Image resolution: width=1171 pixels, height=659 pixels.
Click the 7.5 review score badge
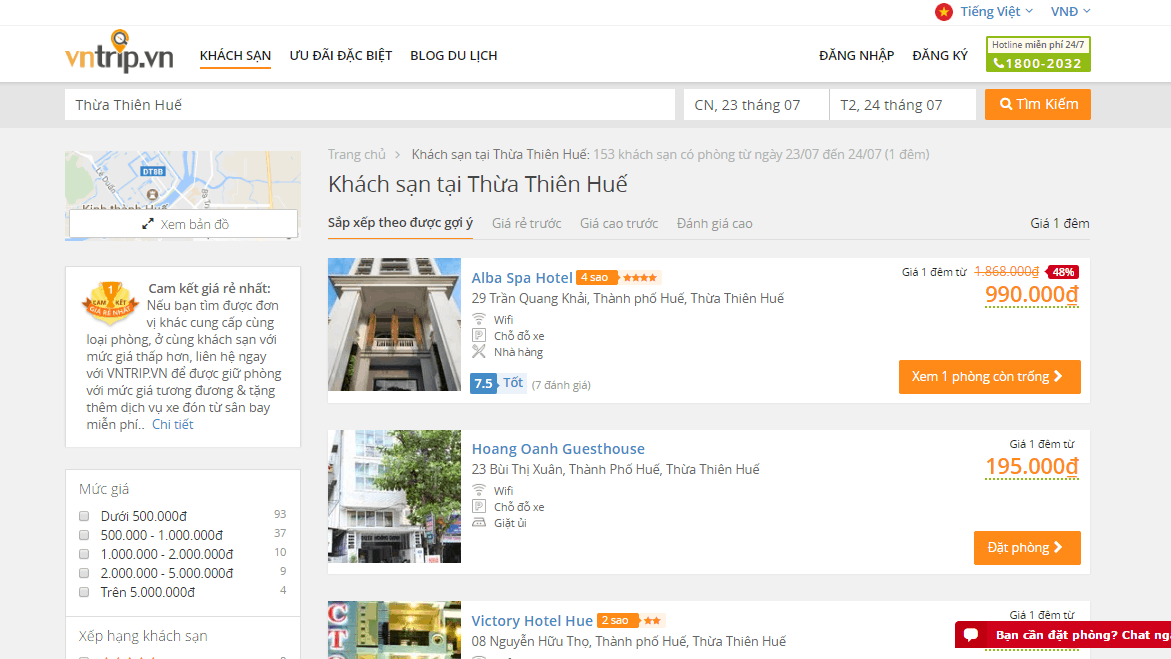(x=483, y=384)
